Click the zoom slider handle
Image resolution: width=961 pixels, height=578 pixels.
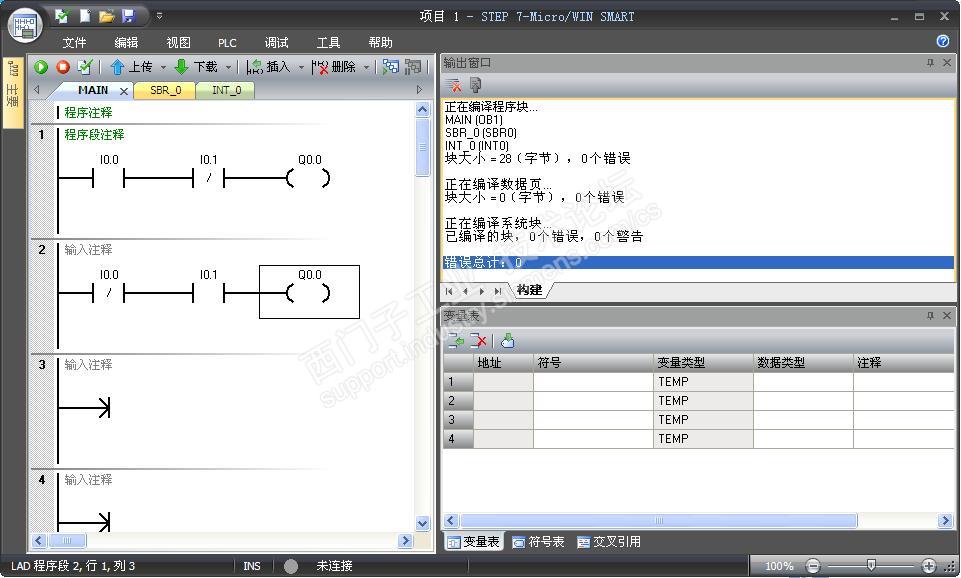pos(871,565)
